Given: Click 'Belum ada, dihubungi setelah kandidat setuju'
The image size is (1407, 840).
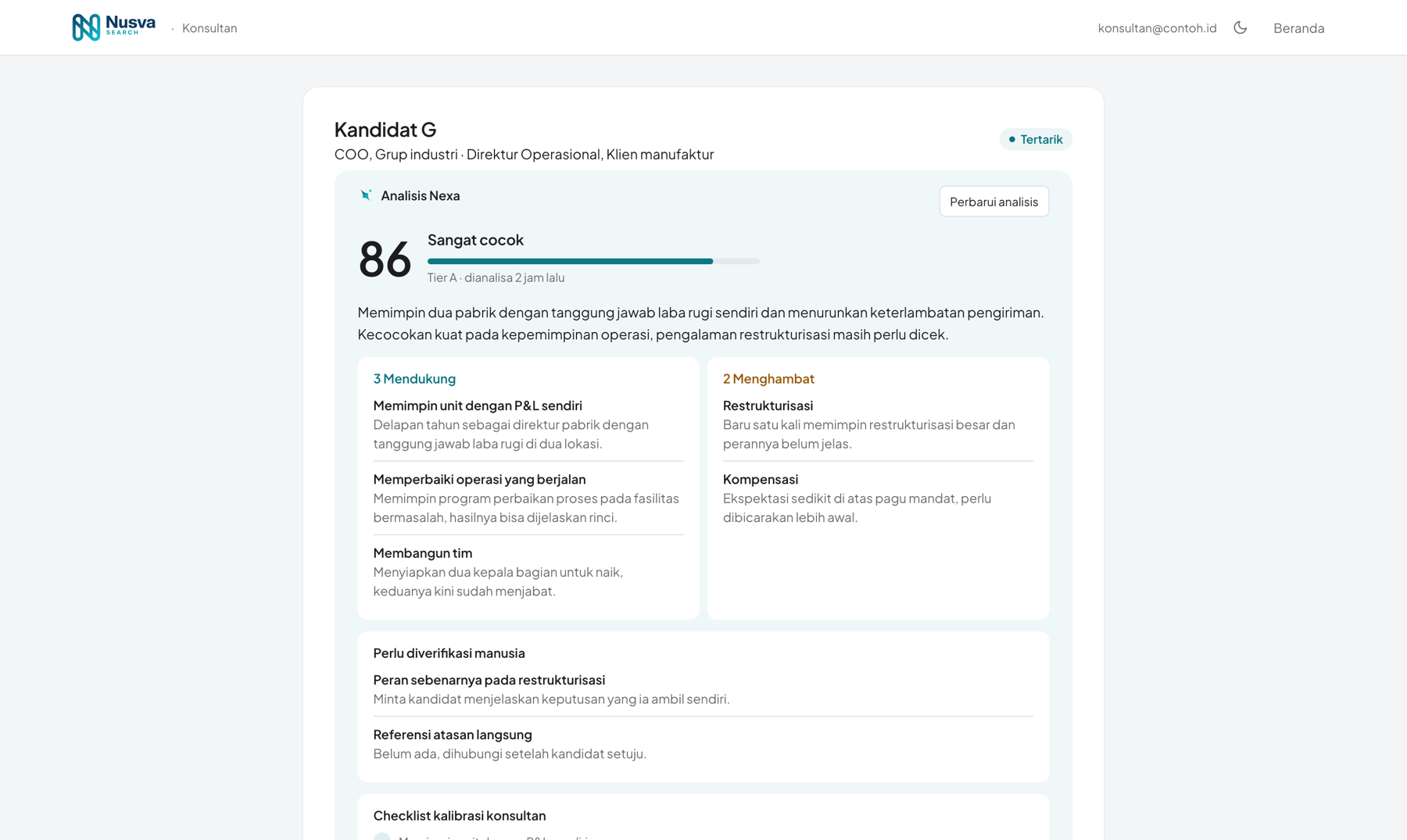Looking at the screenshot, I should coord(510,754).
